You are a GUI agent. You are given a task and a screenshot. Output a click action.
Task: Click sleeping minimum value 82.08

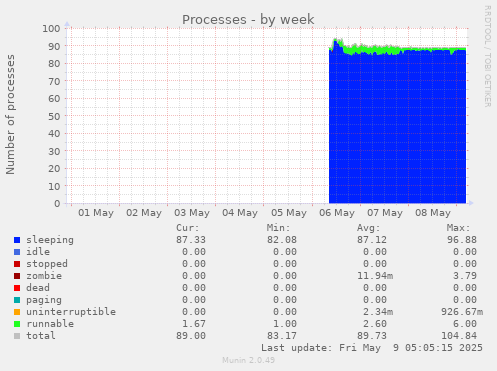pyautogui.click(x=282, y=240)
